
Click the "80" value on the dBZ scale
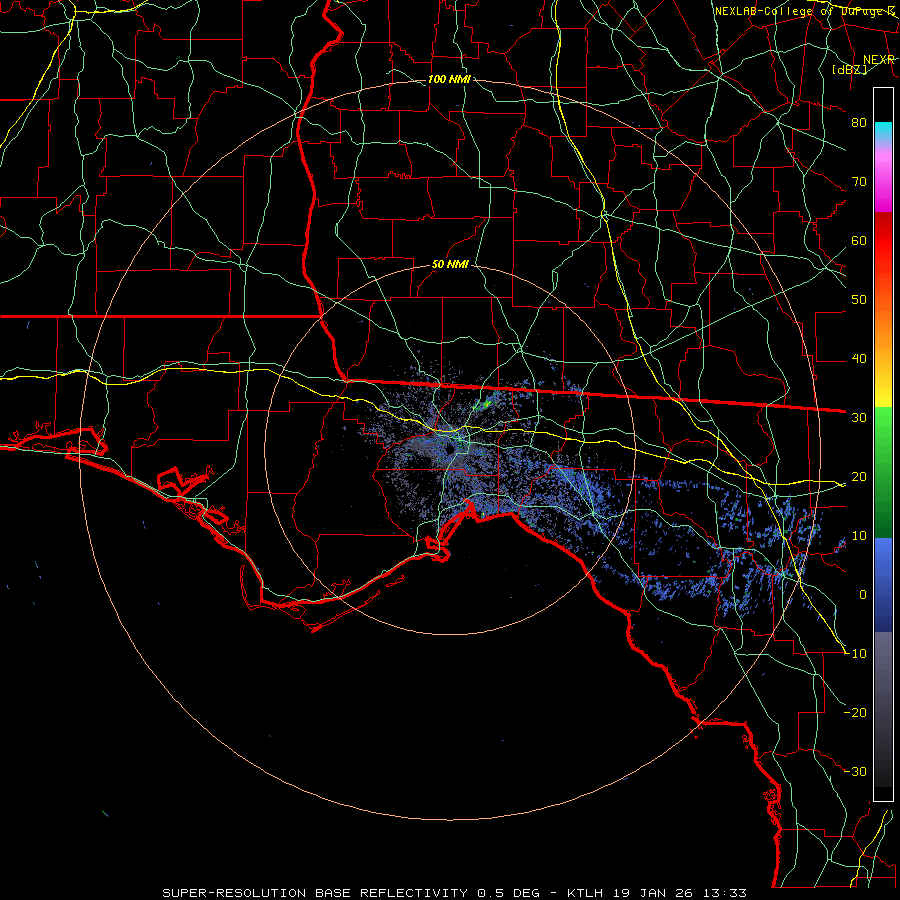coord(859,123)
